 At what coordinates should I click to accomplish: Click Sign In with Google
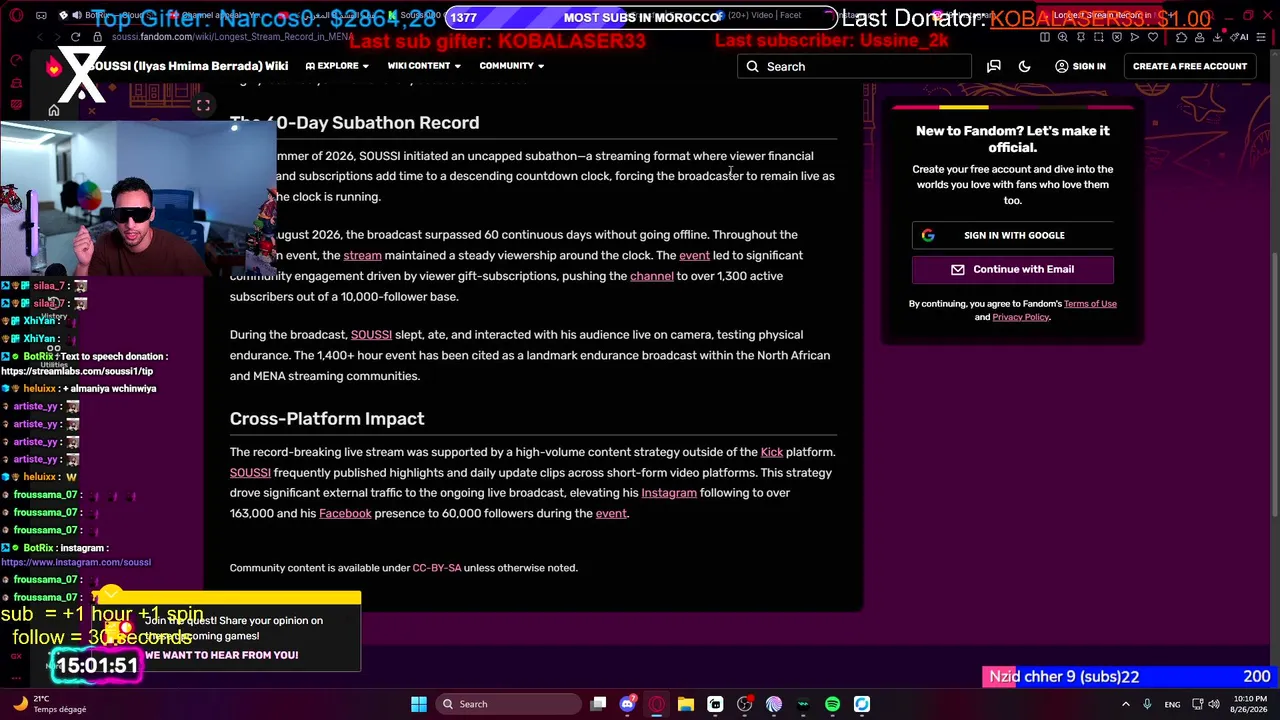(1013, 235)
